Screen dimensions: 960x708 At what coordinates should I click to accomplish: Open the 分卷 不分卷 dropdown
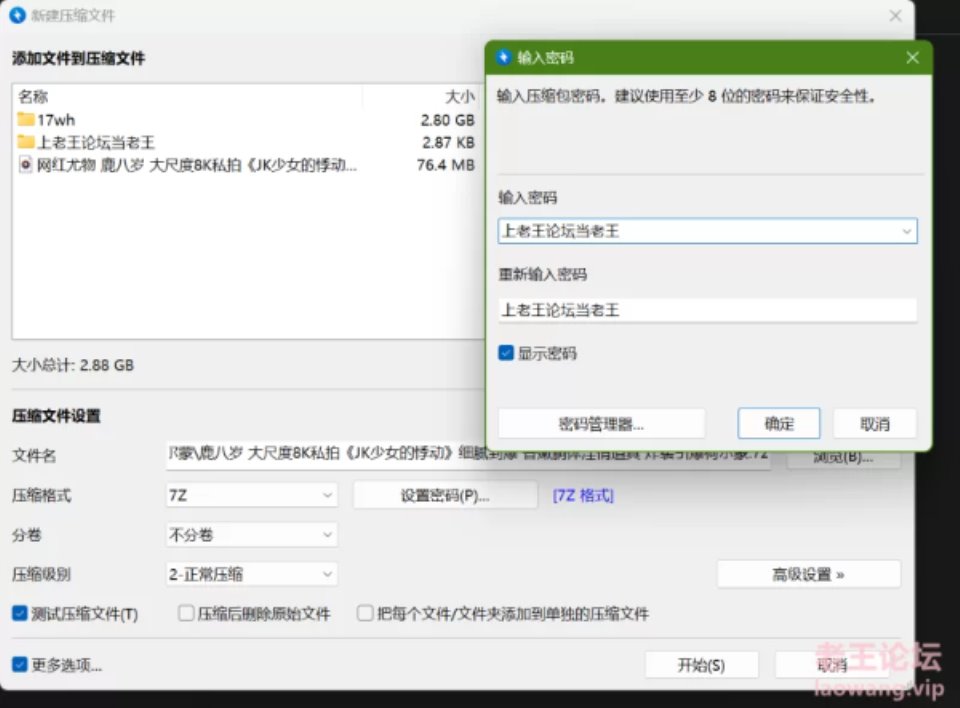click(252, 535)
